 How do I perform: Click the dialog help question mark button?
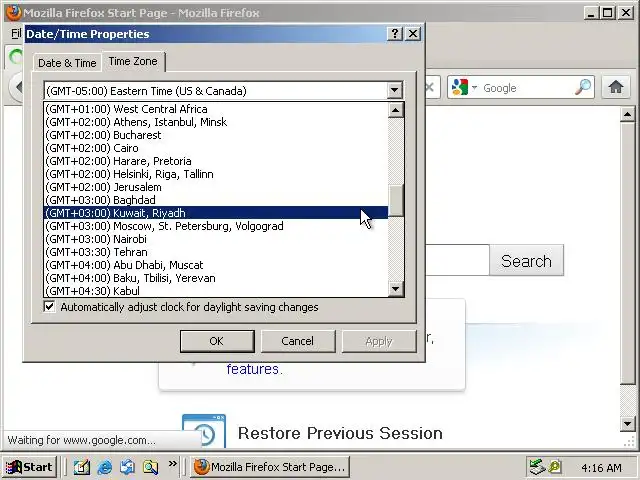tap(395, 33)
